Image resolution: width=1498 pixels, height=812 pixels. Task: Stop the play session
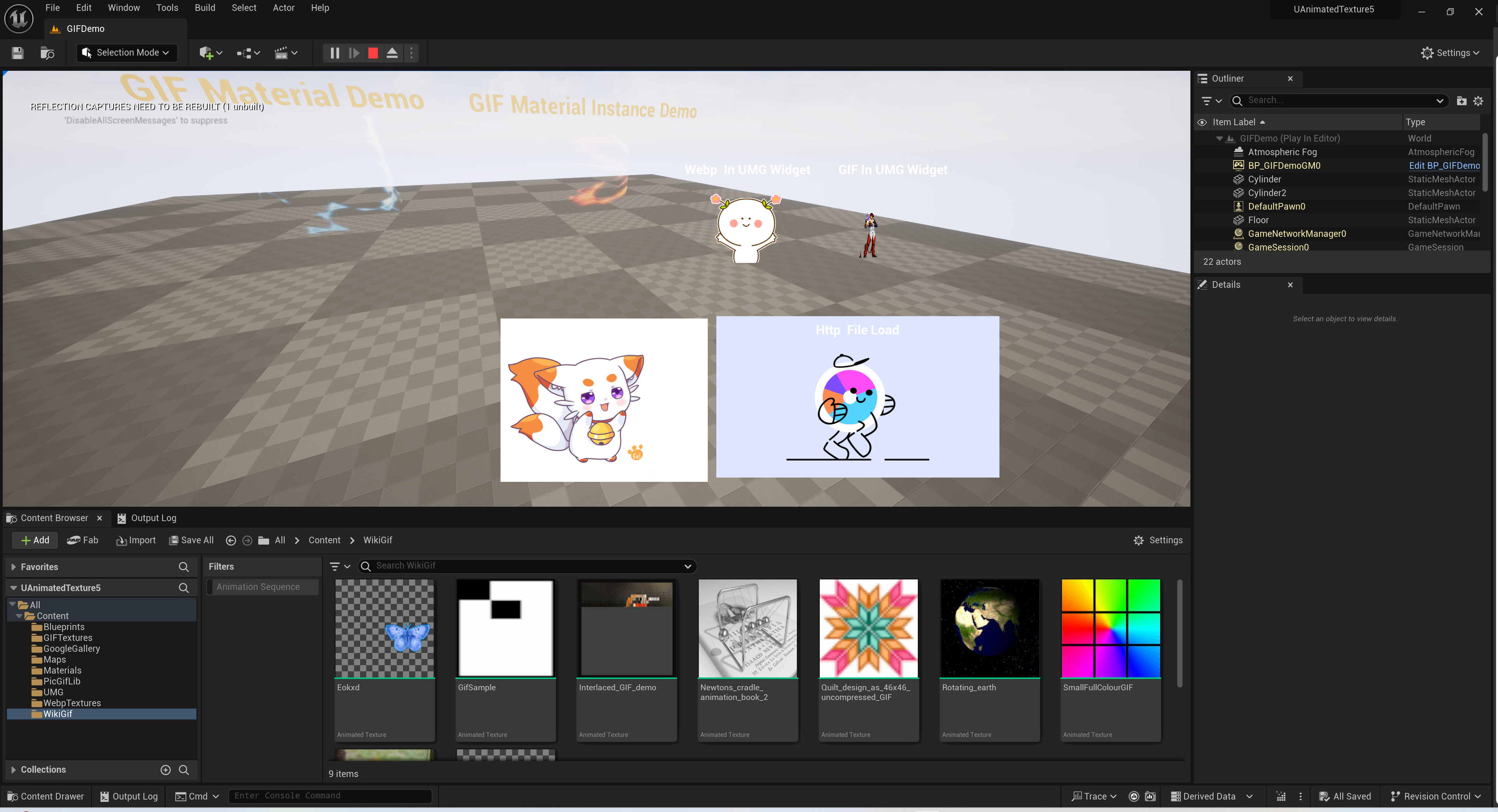(x=373, y=53)
